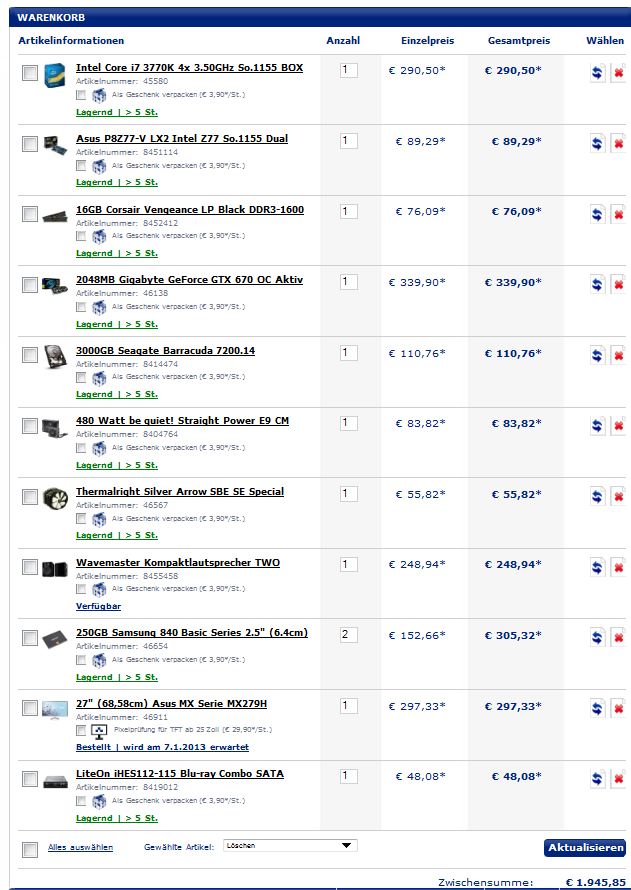Click refresh icon on Gigabyte GeForce GTX 670 row

pos(597,284)
